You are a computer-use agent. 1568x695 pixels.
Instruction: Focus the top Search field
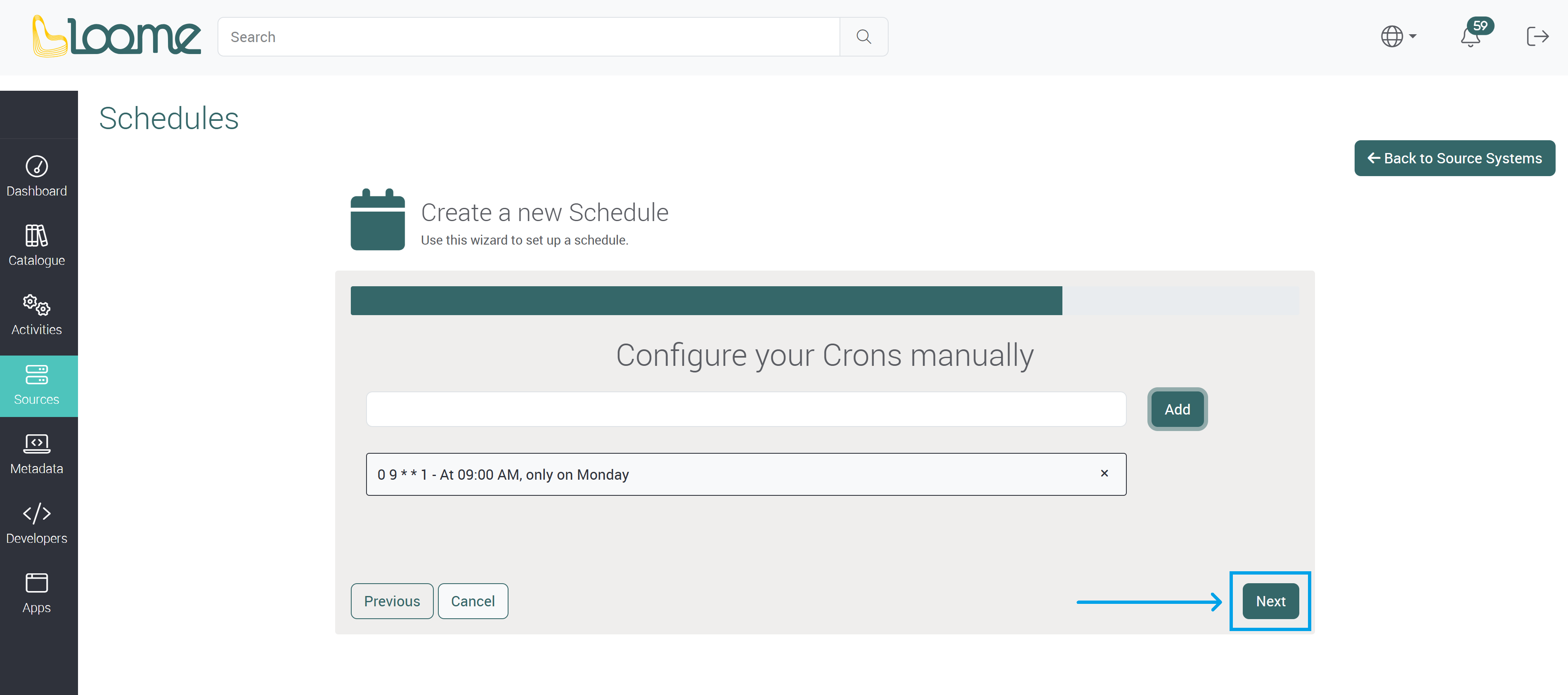[528, 37]
